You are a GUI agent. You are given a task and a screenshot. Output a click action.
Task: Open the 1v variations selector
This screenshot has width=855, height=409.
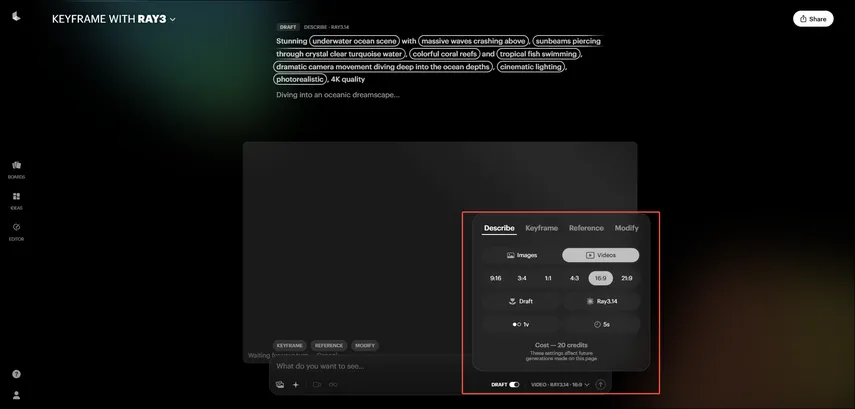pos(521,324)
